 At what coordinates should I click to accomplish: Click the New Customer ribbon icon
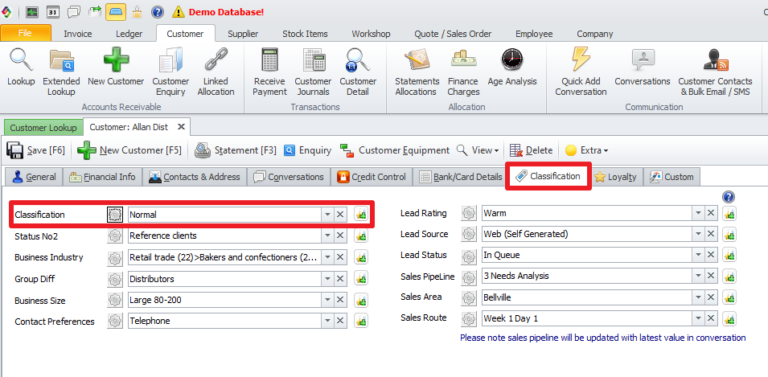116,68
